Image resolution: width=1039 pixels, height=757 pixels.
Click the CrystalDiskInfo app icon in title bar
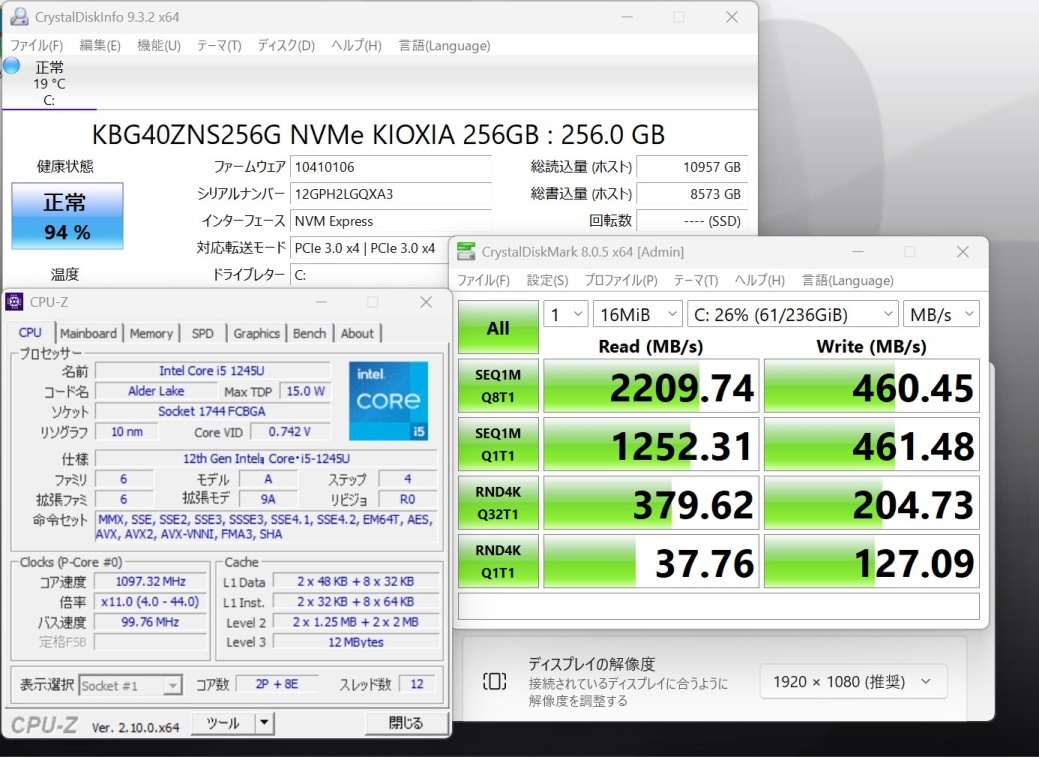(x=19, y=17)
